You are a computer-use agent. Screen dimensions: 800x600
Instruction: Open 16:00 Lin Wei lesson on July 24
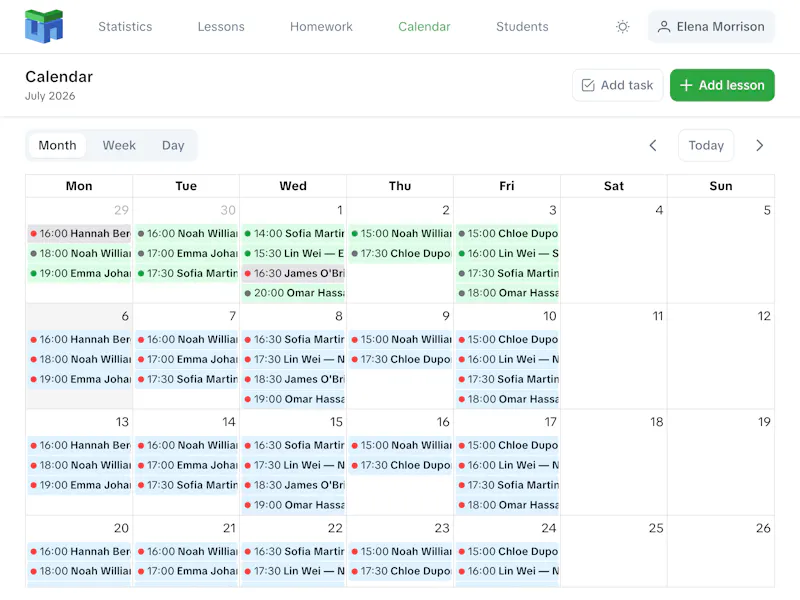[x=508, y=571]
